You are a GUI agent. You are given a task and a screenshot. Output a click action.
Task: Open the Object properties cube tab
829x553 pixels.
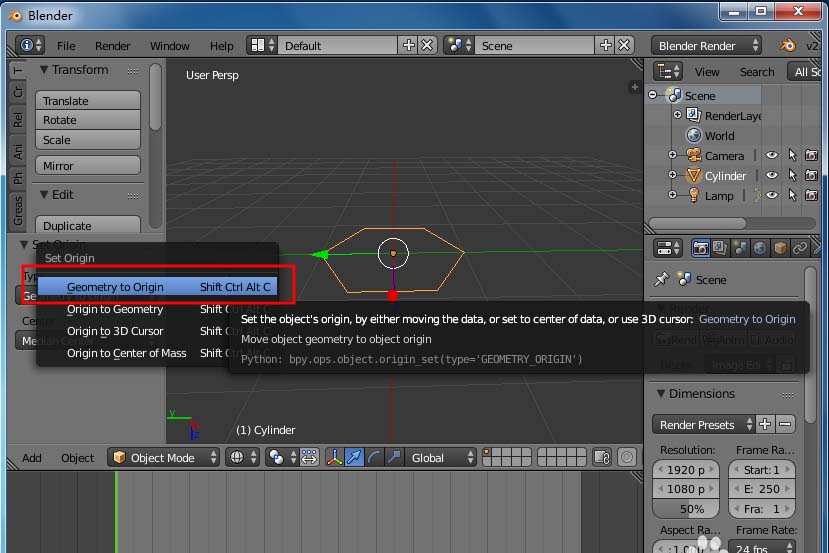tap(780, 248)
